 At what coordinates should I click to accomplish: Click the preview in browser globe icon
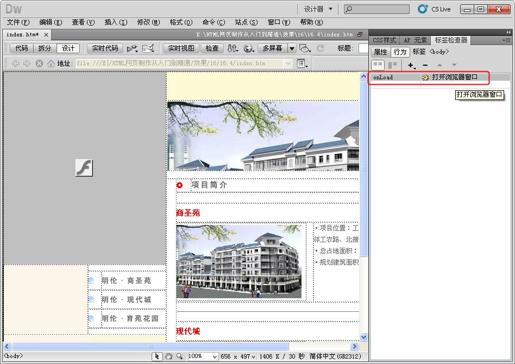point(249,49)
